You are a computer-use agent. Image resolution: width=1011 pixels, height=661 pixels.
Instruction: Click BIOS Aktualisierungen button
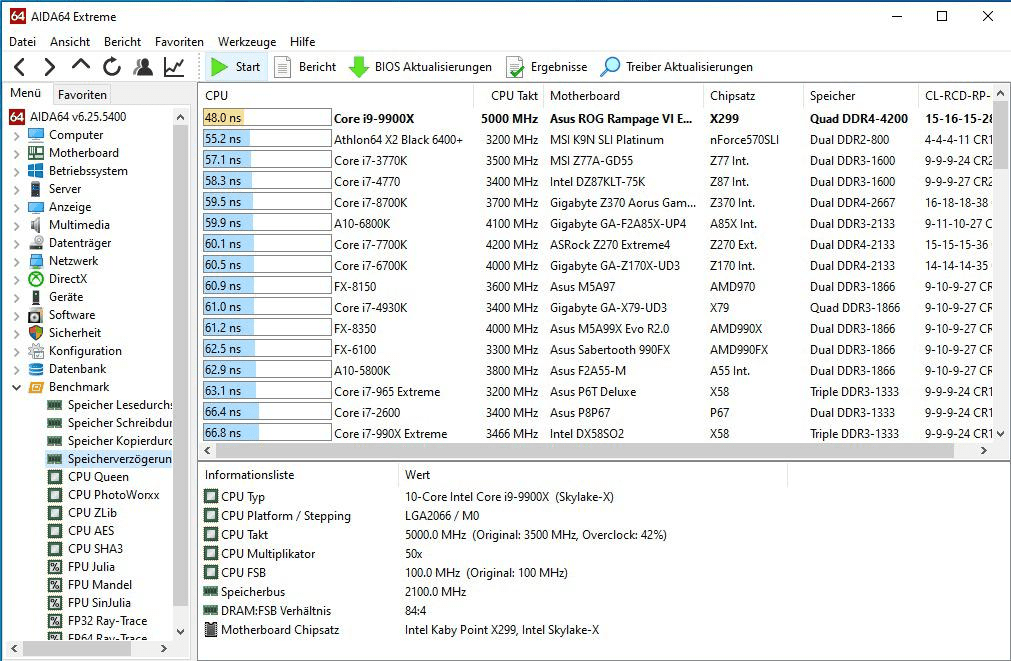coord(420,67)
